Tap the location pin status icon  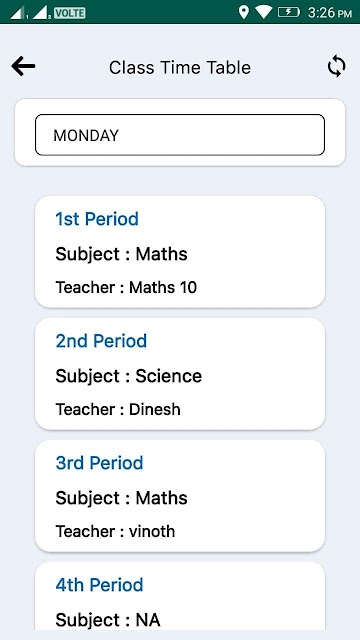click(244, 12)
